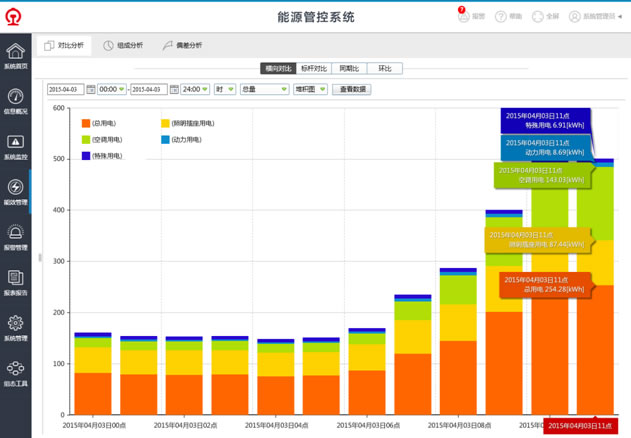
Task: Click the 对比分析 copy-pages icon
Action: point(49,45)
